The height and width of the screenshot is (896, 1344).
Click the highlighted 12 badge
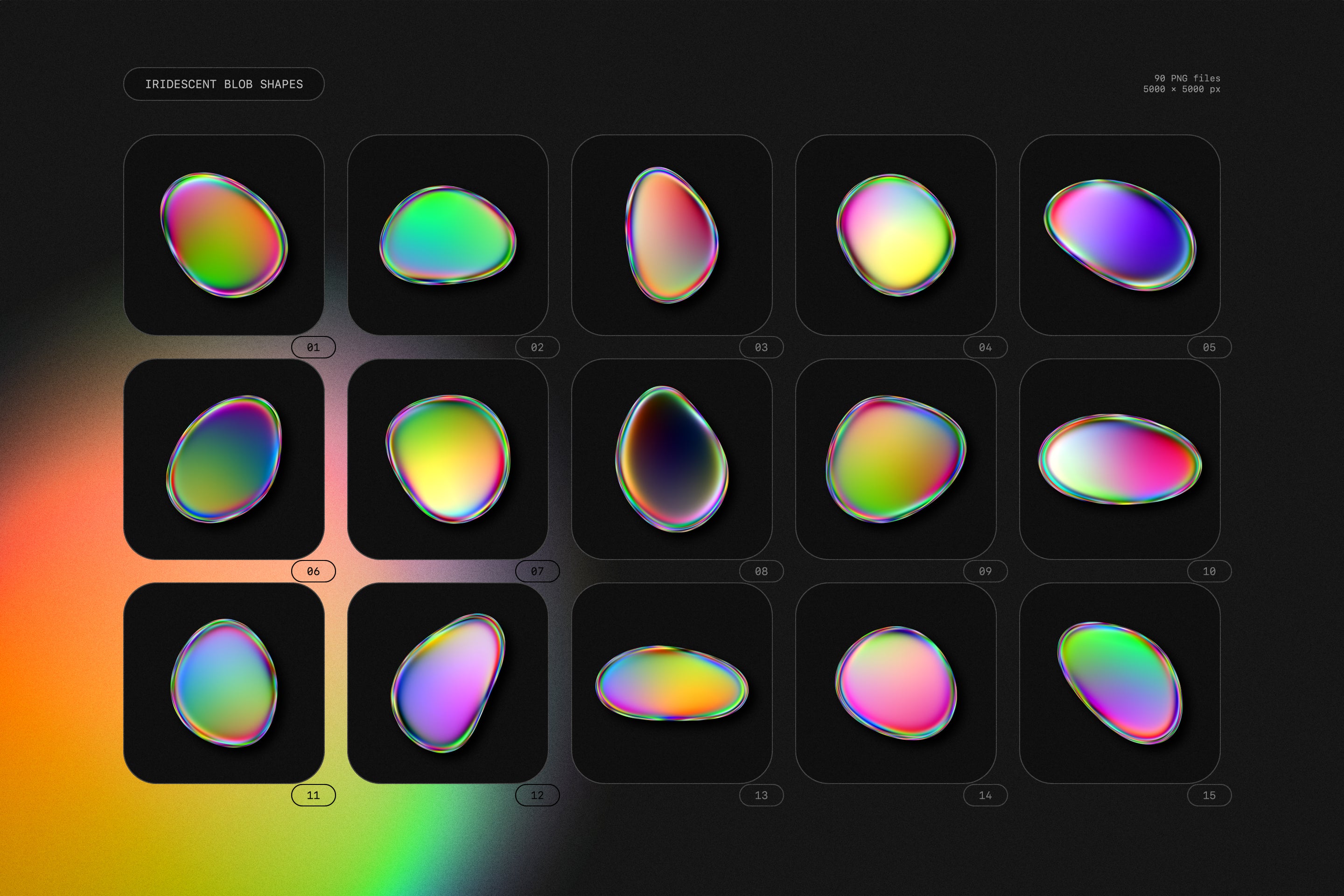click(537, 795)
